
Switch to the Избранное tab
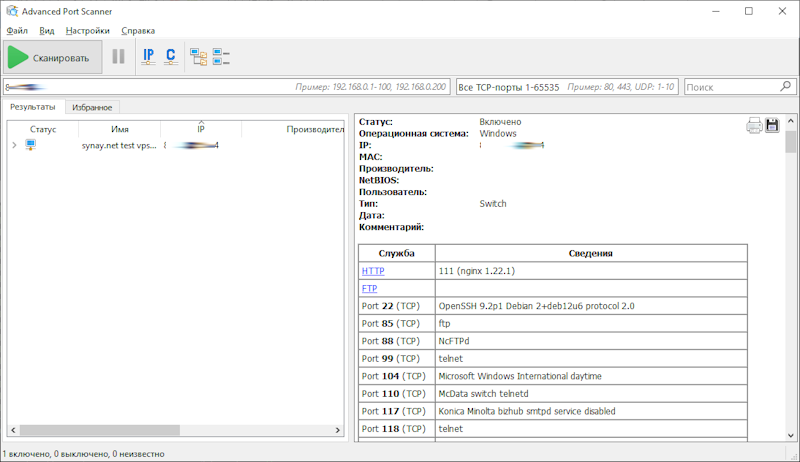(x=92, y=108)
